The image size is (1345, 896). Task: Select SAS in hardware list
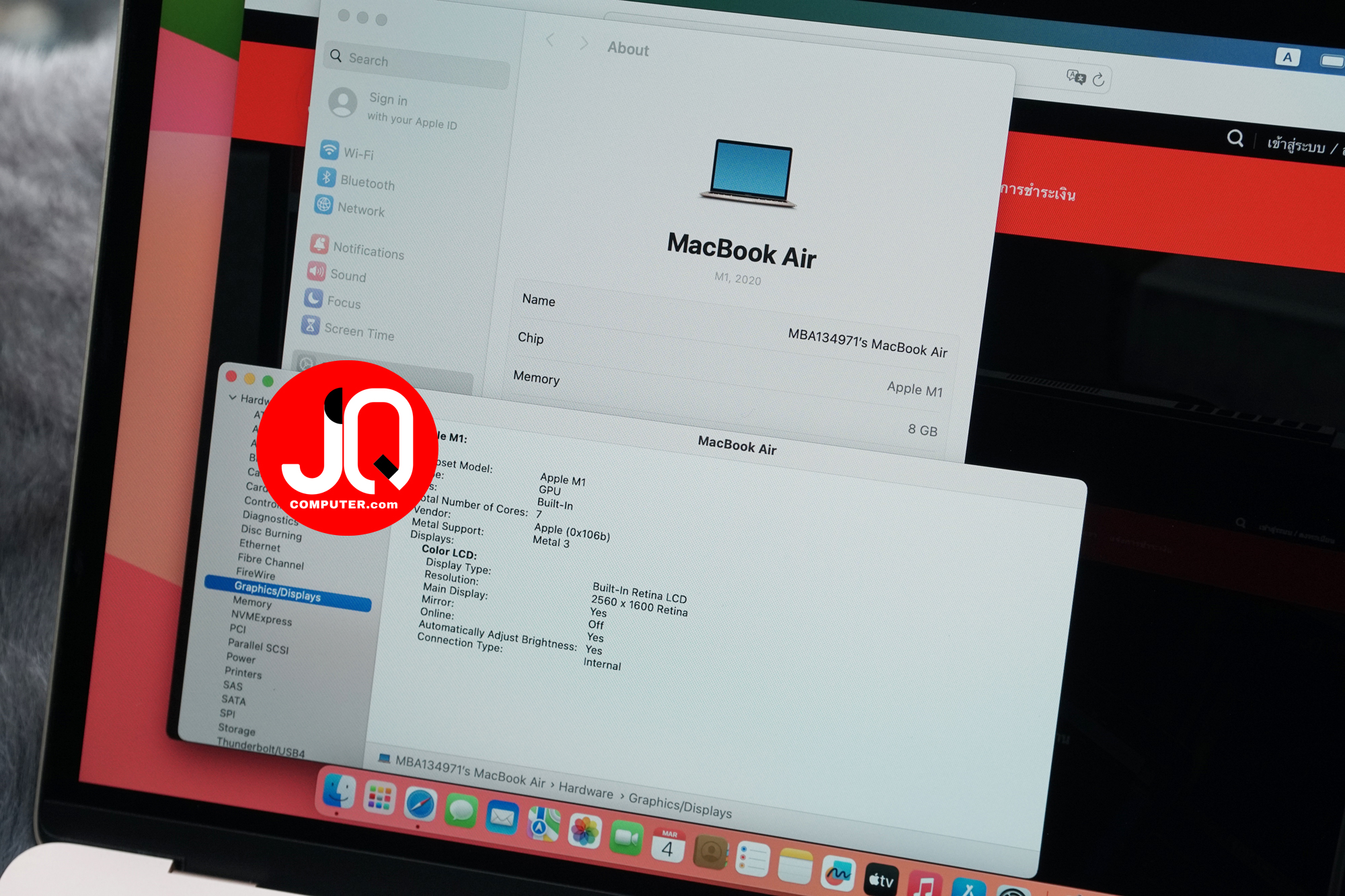point(233,685)
